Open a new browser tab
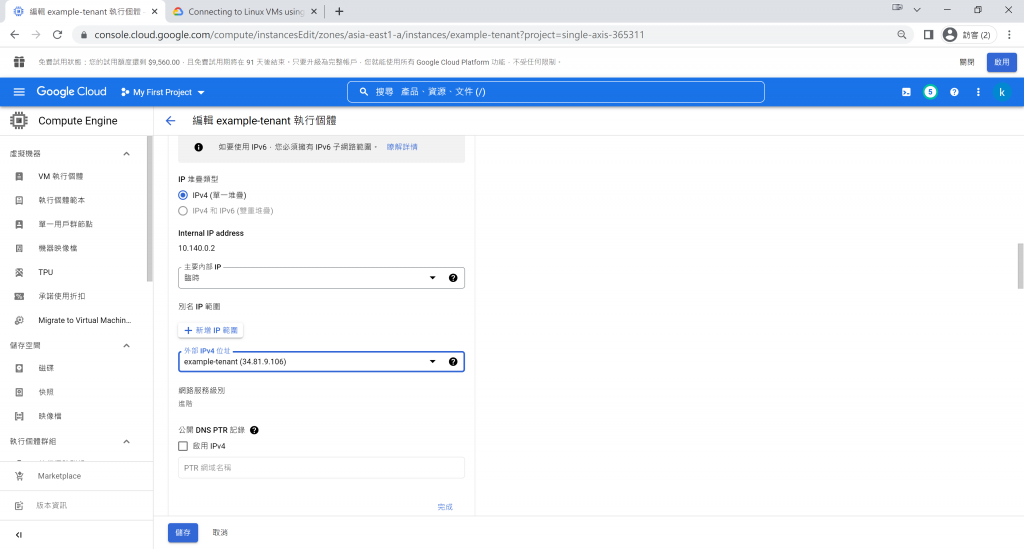1024x549 pixels. pyautogui.click(x=339, y=12)
